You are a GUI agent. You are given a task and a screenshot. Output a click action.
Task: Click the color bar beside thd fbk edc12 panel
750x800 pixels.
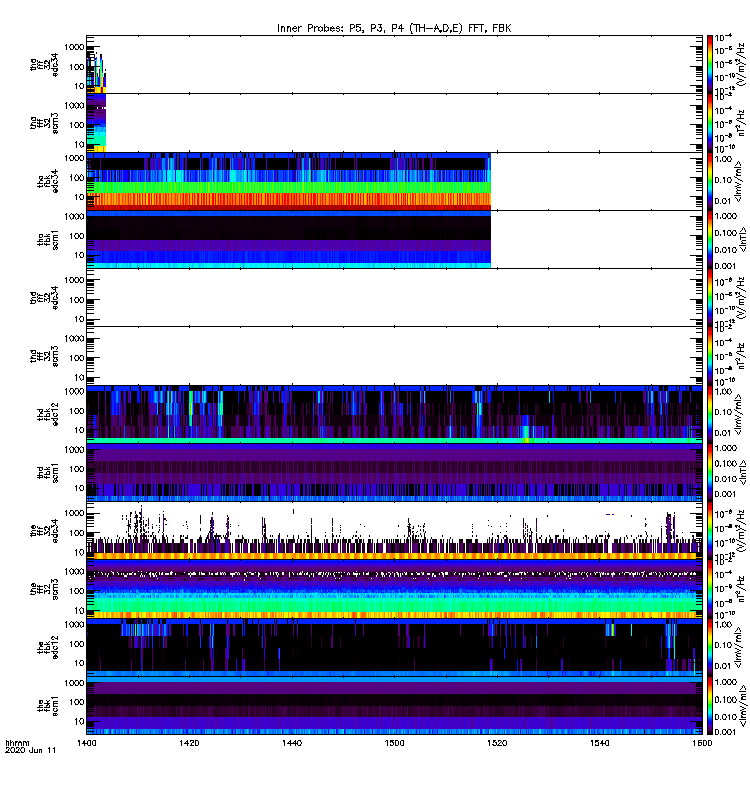click(x=710, y=414)
